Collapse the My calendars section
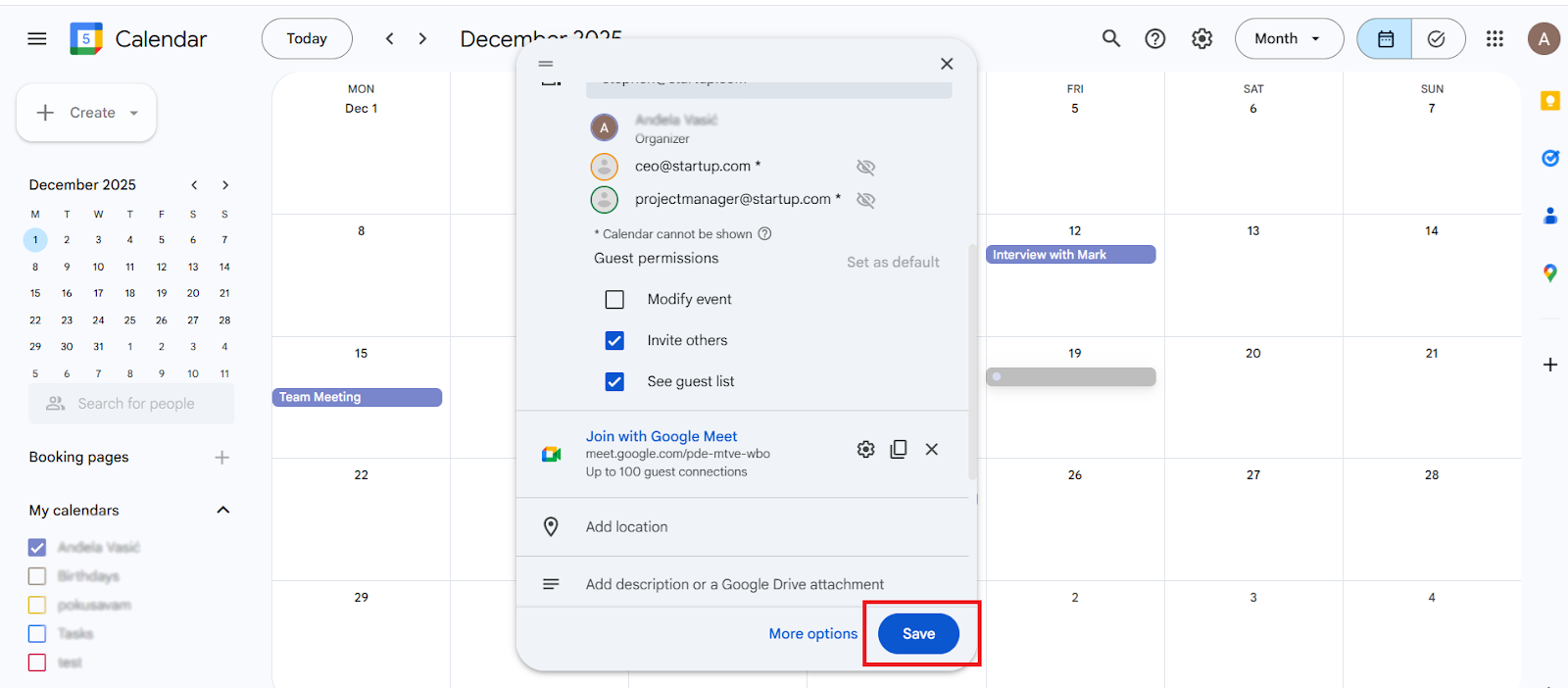 (x=222, y=510)
